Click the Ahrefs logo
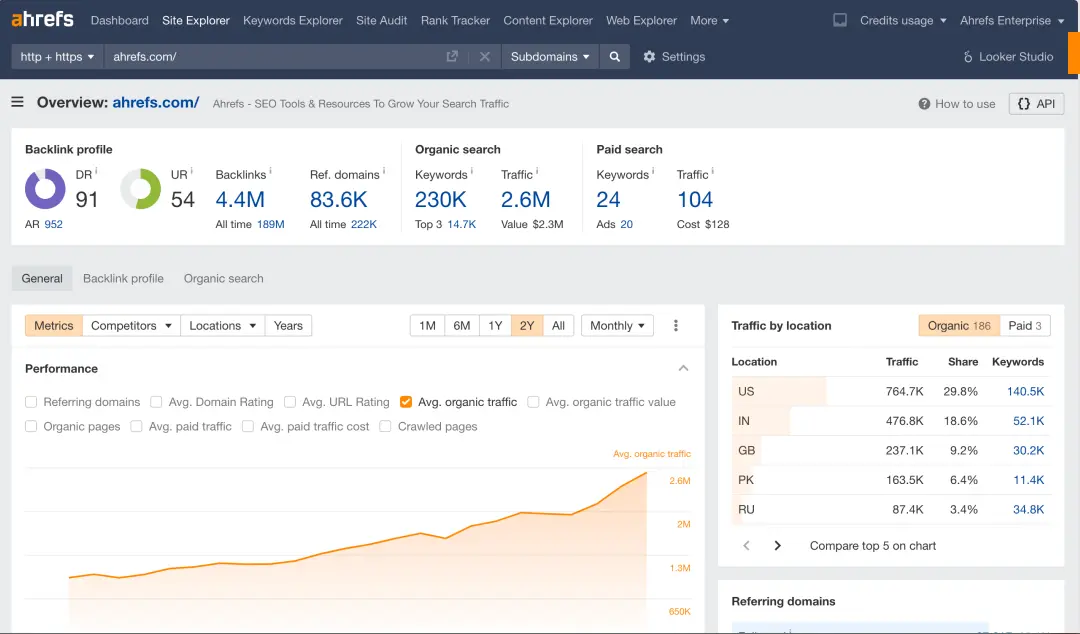 [x=43, y=19]
